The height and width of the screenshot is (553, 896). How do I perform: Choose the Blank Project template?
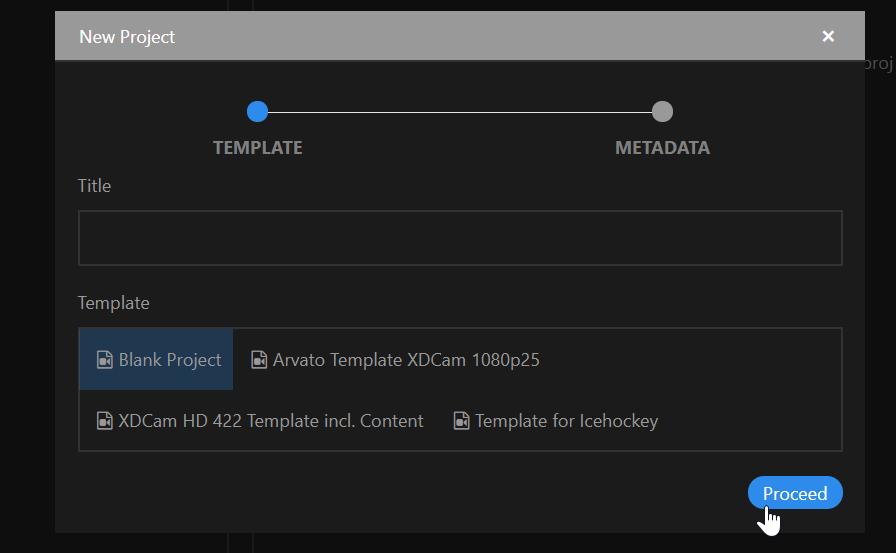pos(156,359)
